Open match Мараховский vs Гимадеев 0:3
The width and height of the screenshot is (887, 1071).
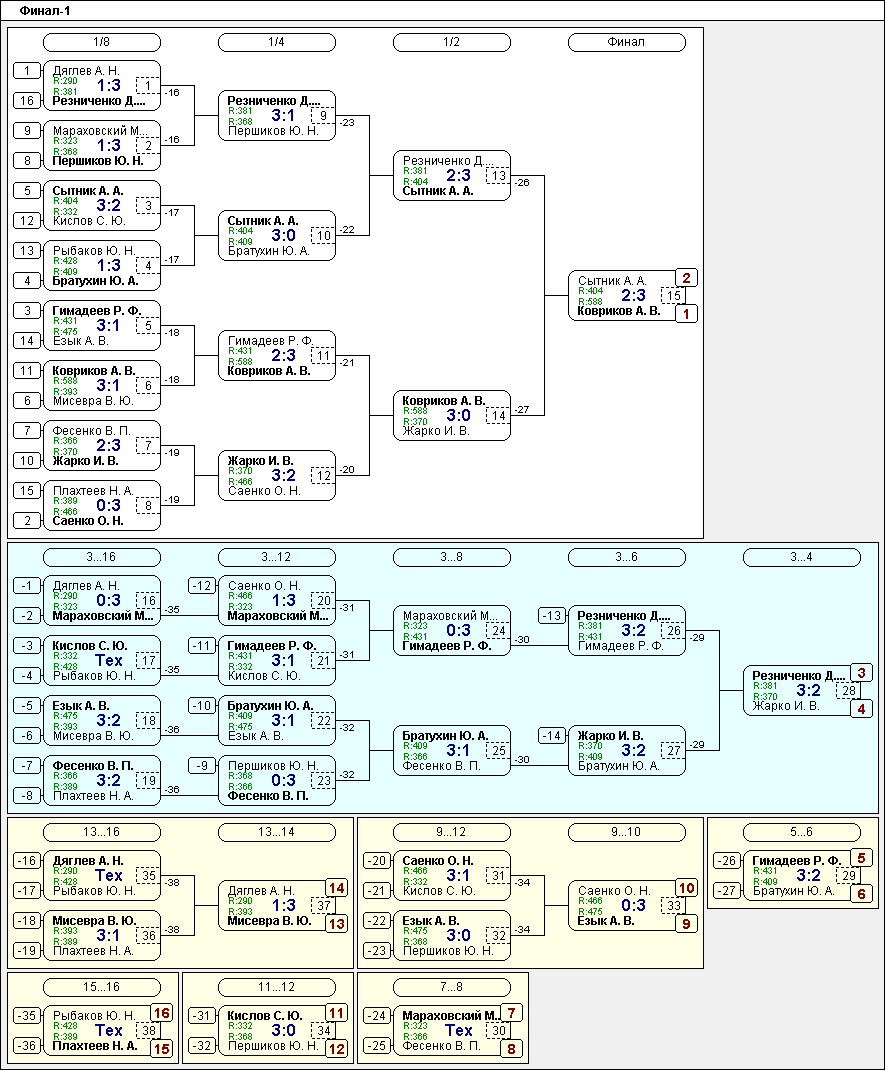click(x=451, y=631)
